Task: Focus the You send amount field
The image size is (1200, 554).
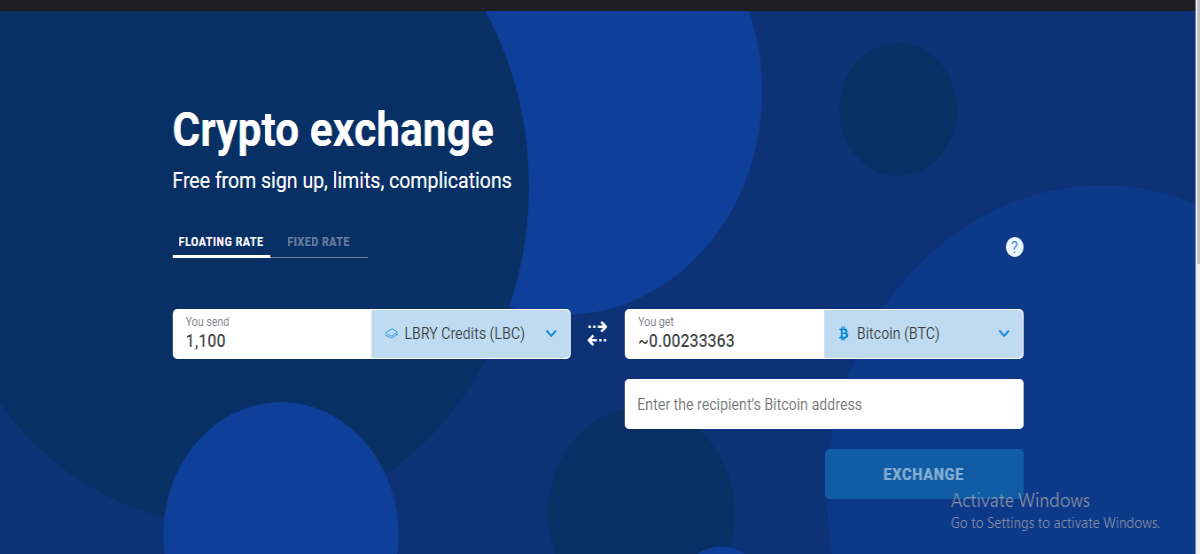Action: coord(272,334)
